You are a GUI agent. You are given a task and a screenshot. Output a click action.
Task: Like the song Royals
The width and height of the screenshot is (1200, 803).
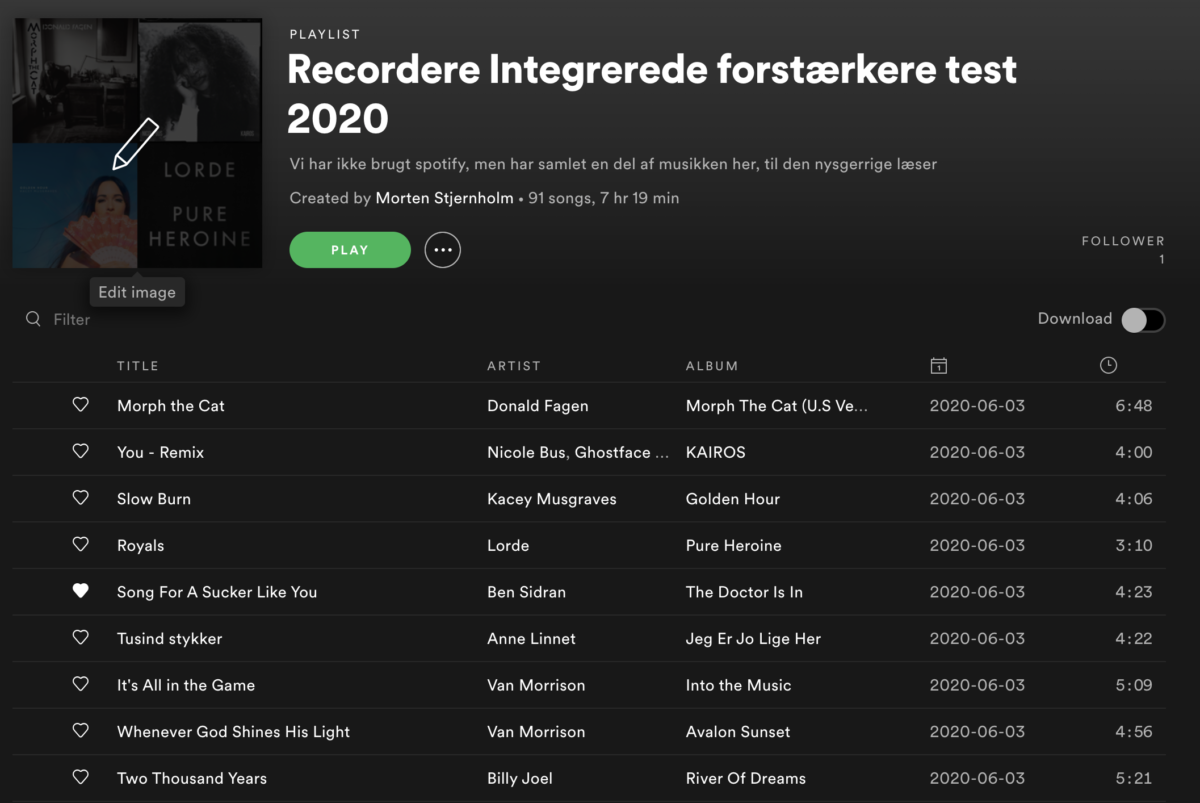pyautogui.click(x=81, y=545)
